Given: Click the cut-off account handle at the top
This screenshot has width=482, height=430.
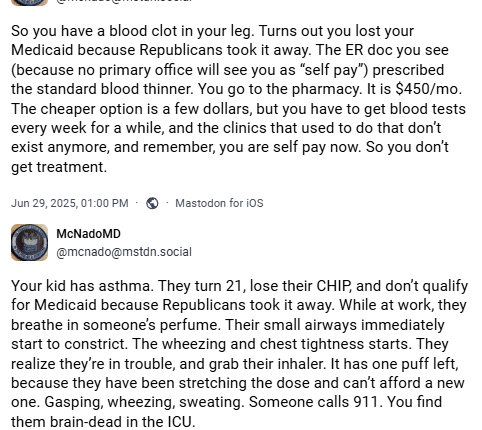Looking at the screenshot, I should (x=124, y=1).
